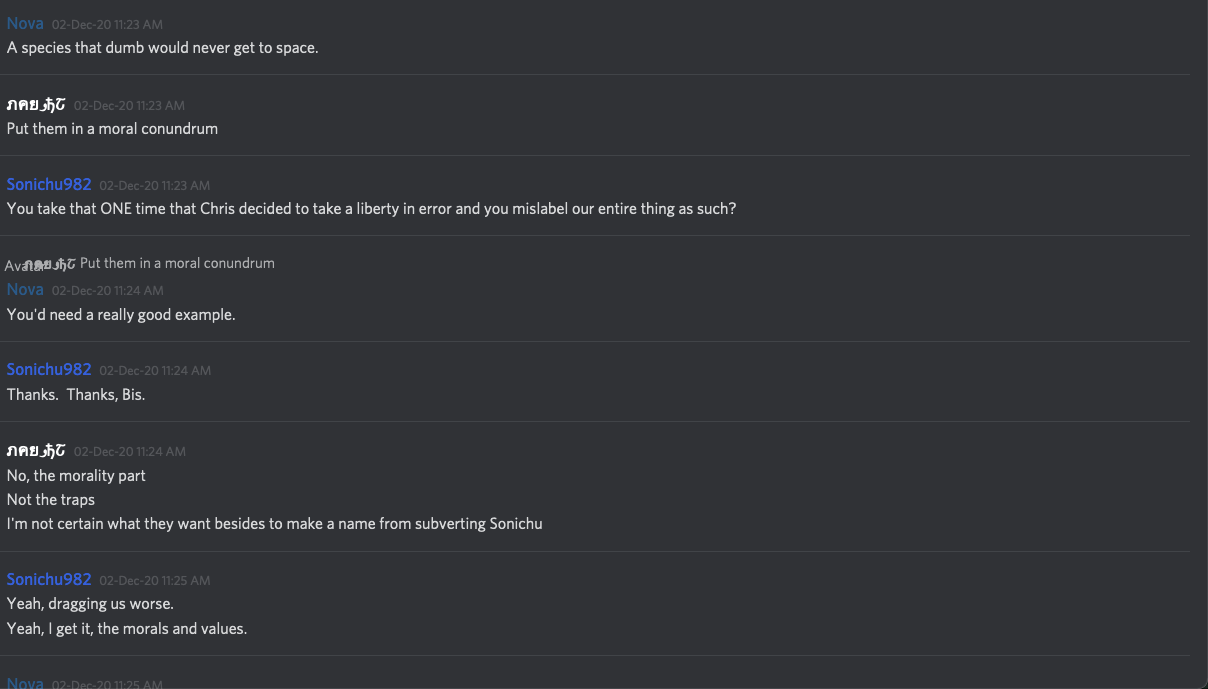Click timestamp of the 'A species that dumb' message
The height and width of the screenshot is (689, 1208).
pyautogui.click(x=107, y=24)
